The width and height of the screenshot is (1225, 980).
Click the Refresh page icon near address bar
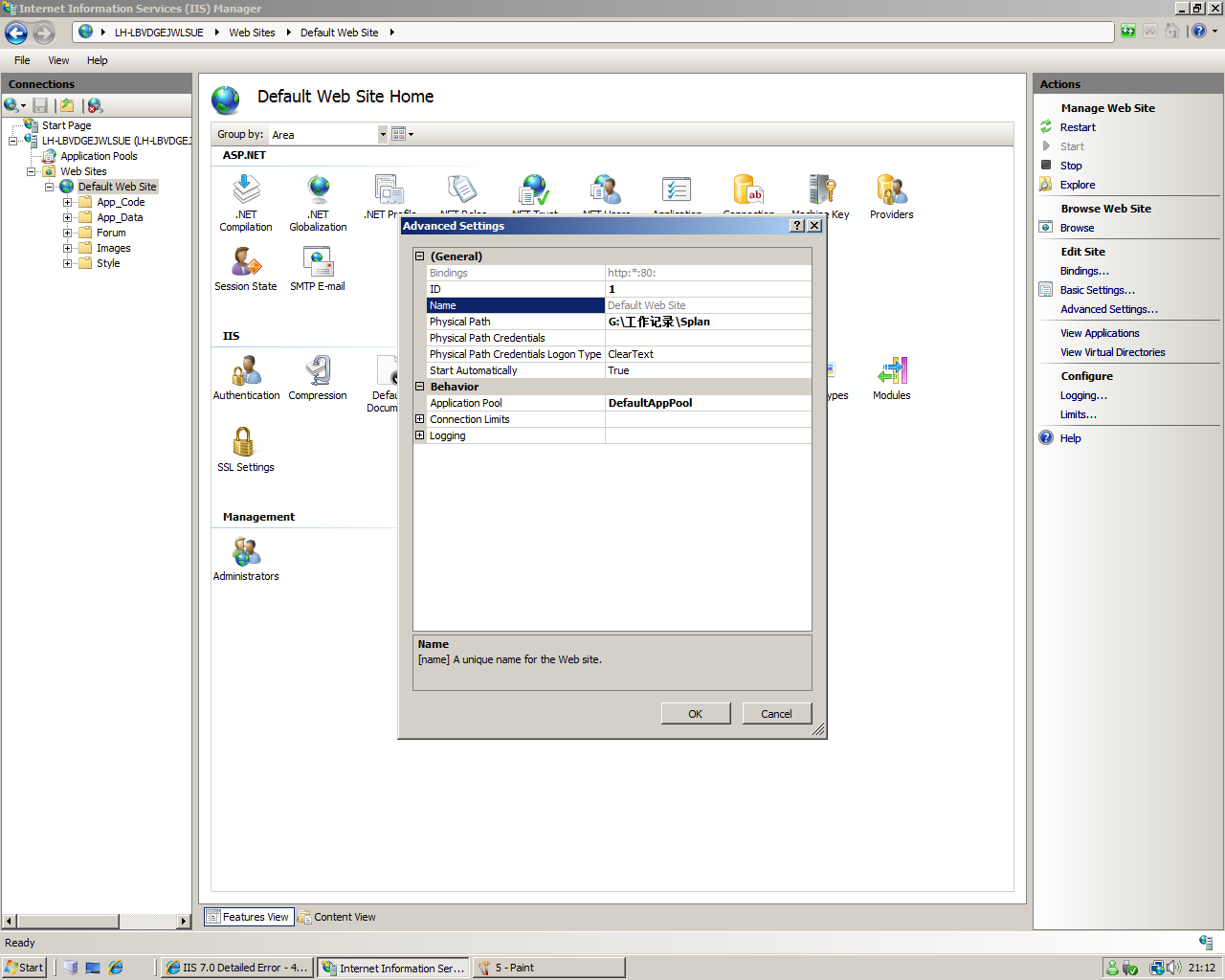coord(1128,32)
